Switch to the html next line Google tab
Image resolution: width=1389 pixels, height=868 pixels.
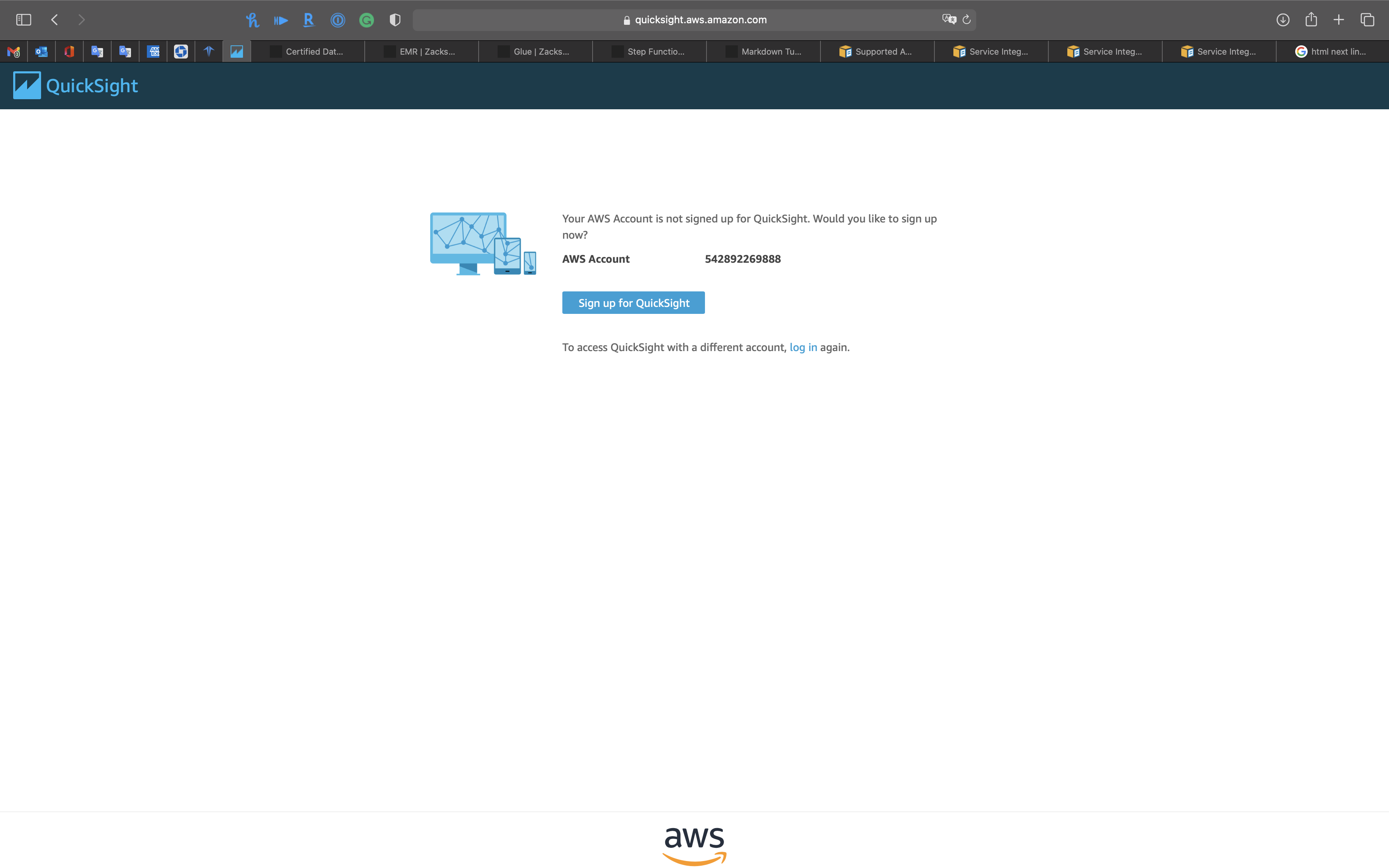pyautogui.click(x=1332, y=52)
